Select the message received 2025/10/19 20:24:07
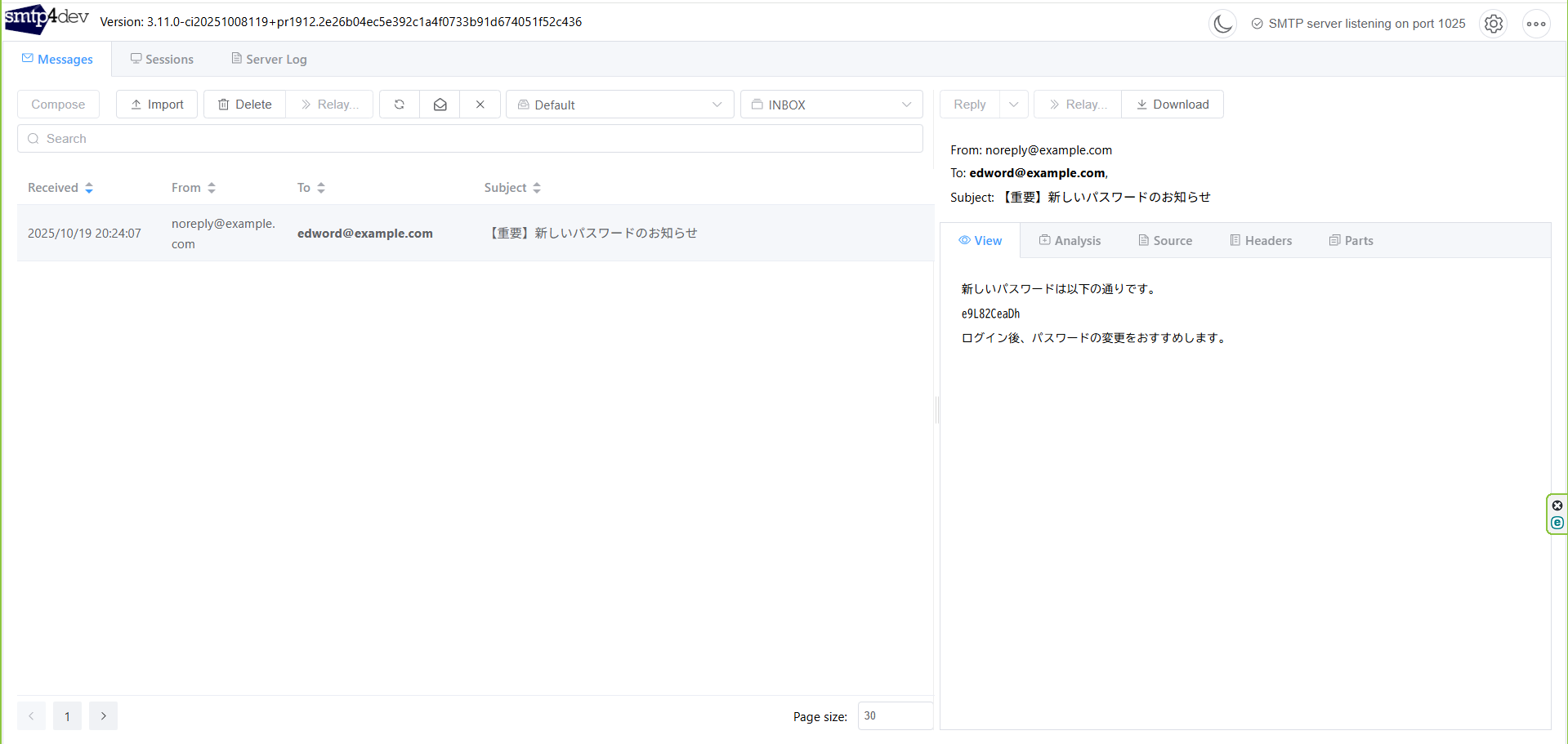The height and width of the screenshot is (744, 1568). (x=476, y=233)
